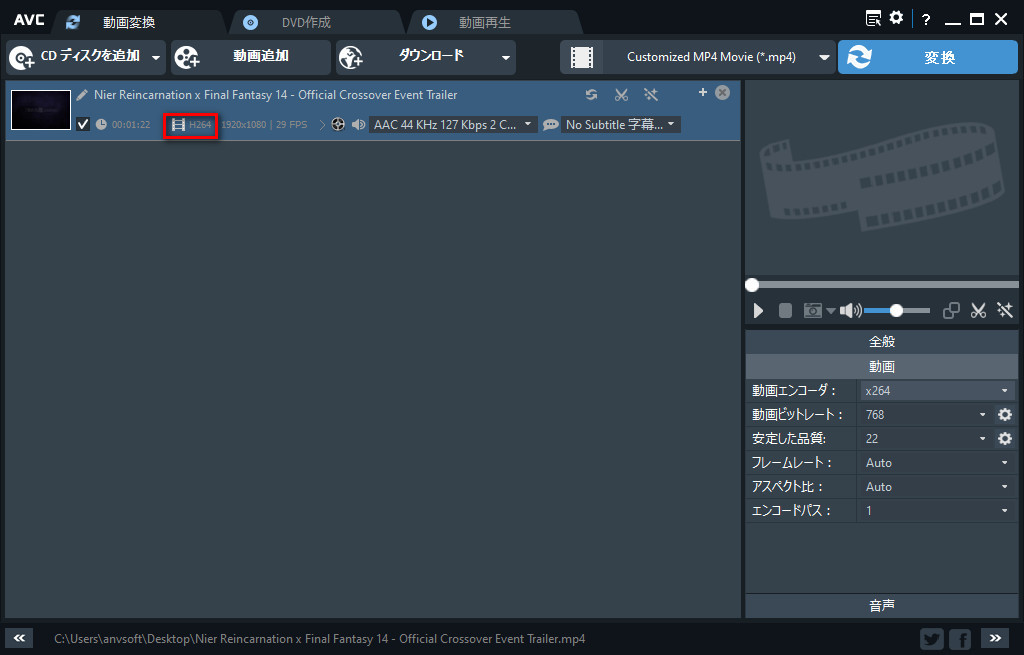Viewport: 1024px width, 655px height.
Task: Click the AVC logo
Action: pyautogui.click(x=29, y=20)
